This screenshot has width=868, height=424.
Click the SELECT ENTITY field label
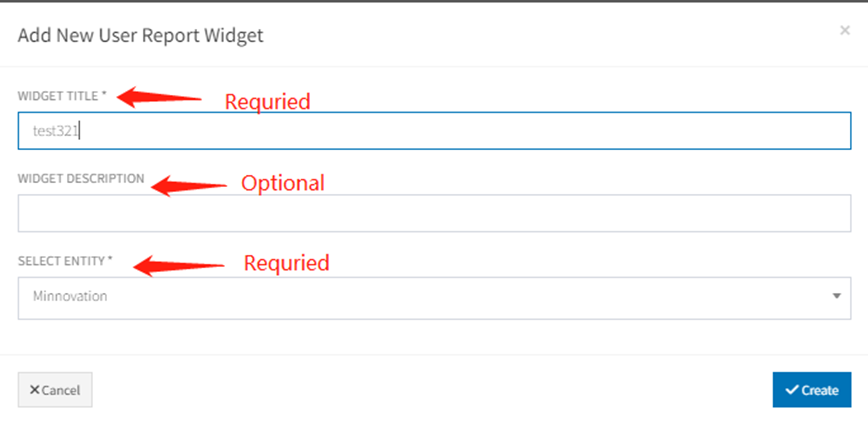point(62,261)
